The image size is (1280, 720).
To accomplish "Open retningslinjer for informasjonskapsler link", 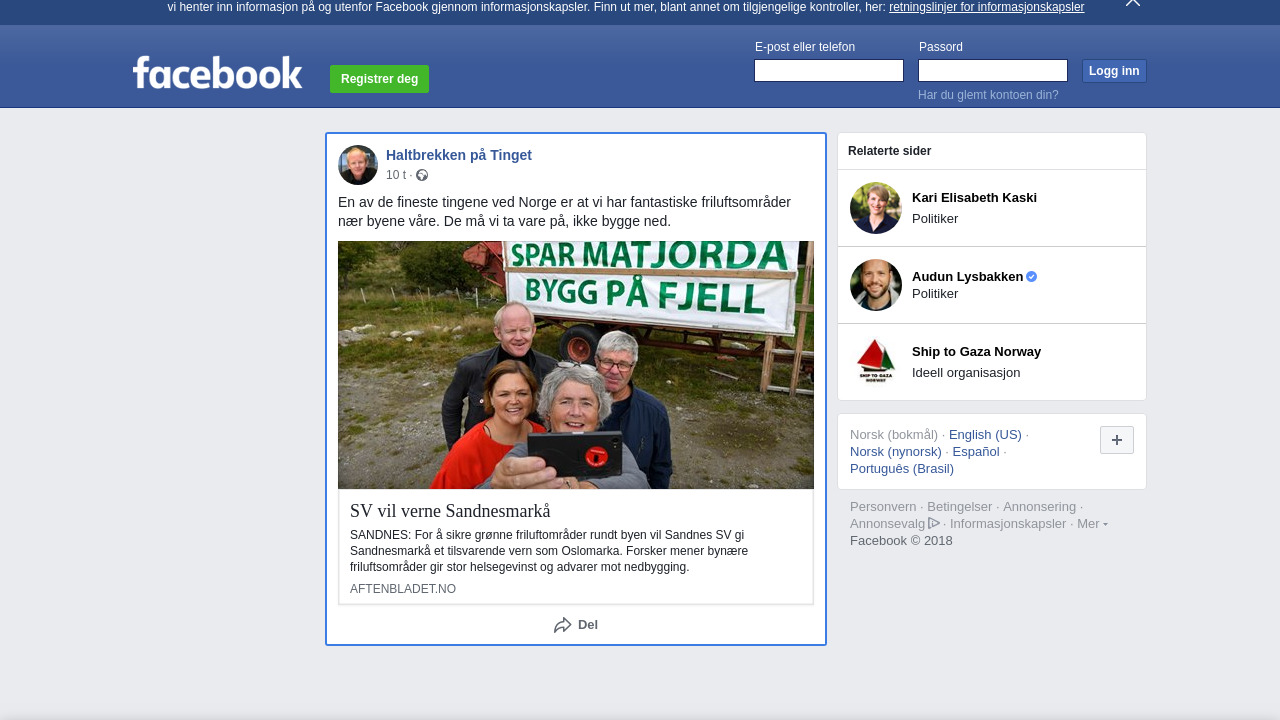I will (986, 7).
